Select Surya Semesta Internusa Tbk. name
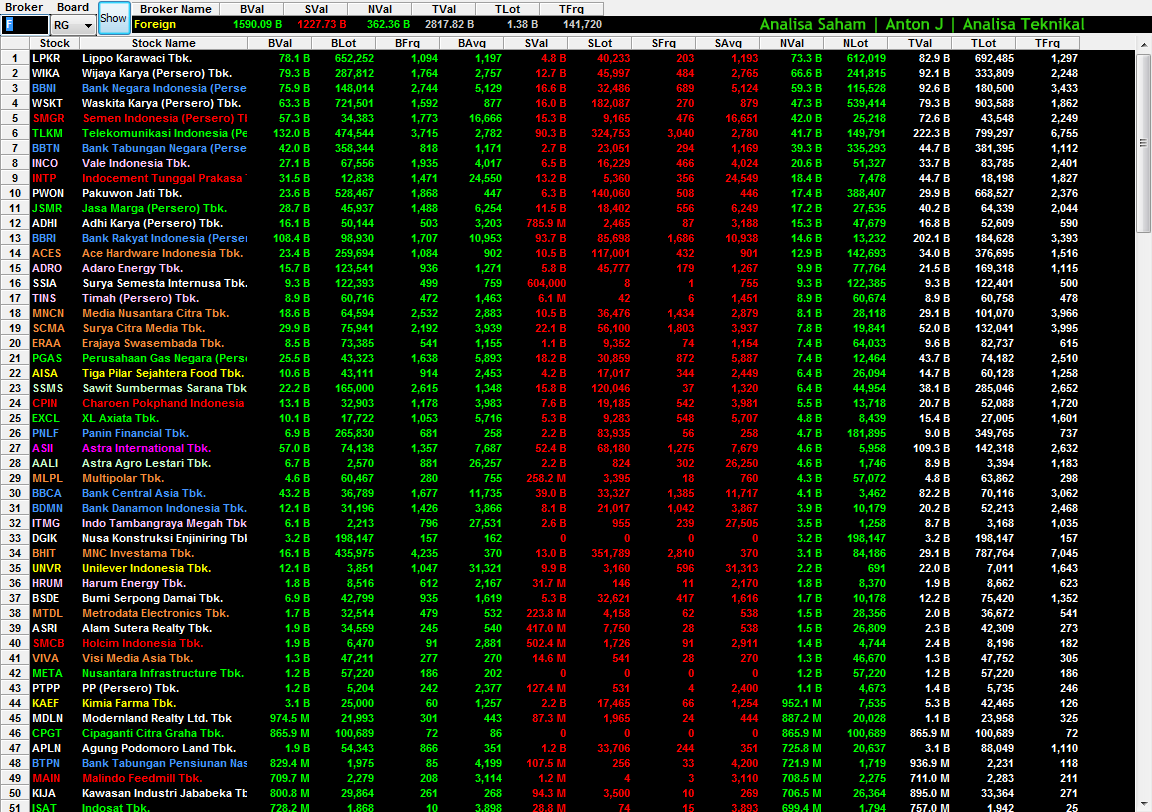This screenshot has height=812, width=1152. click(x=165, y=283)
